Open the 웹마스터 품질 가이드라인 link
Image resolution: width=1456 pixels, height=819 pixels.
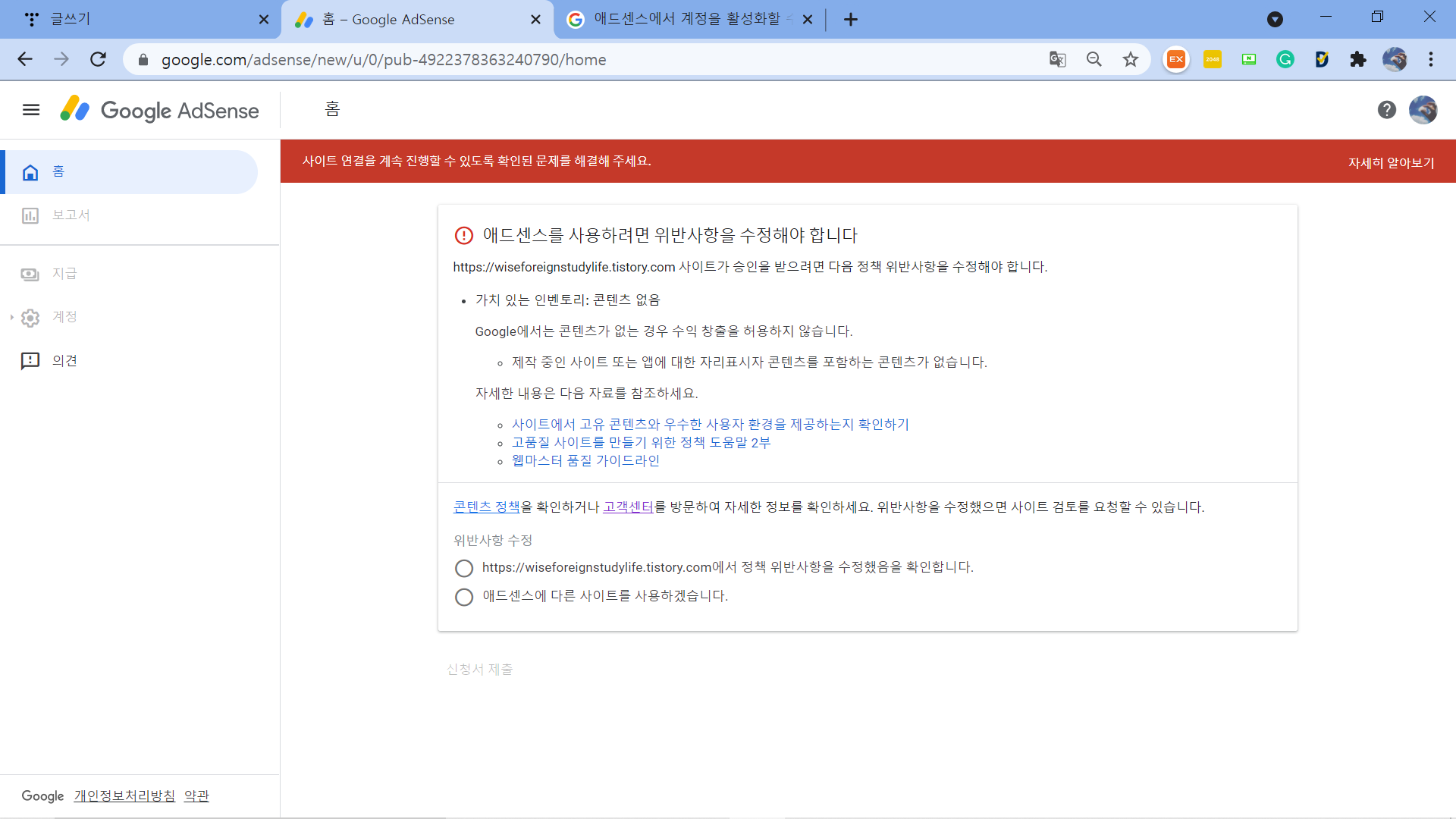(x=585, y=461)
